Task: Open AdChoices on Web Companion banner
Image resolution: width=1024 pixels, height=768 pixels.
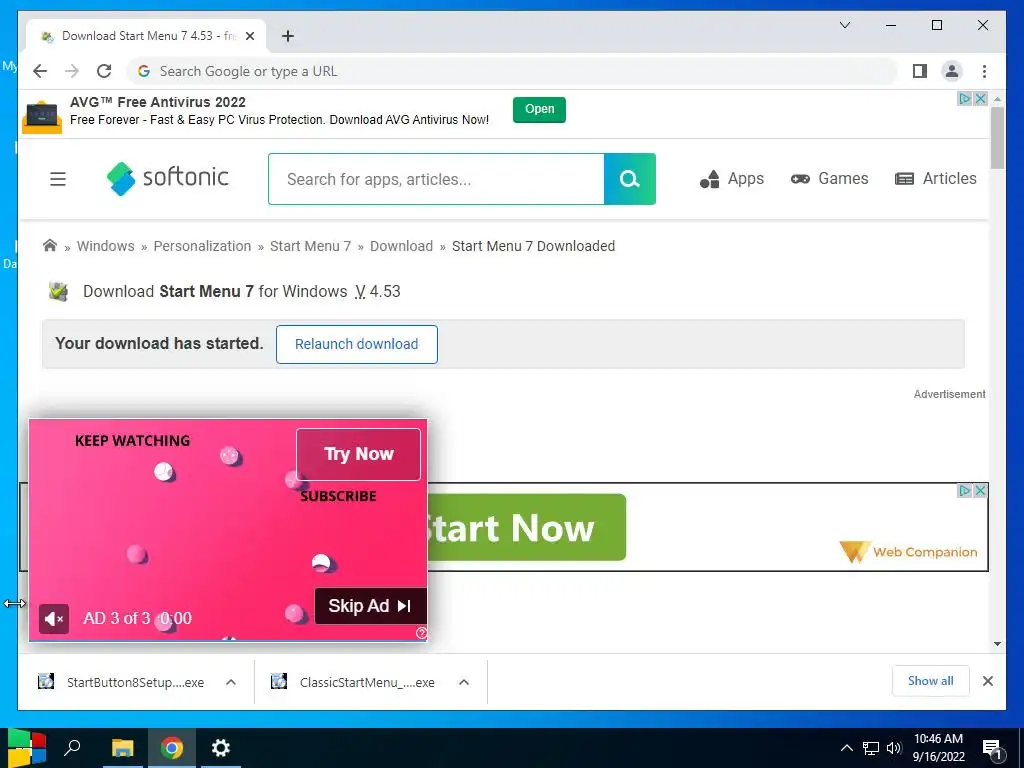Action: click(x=965, y=490)
